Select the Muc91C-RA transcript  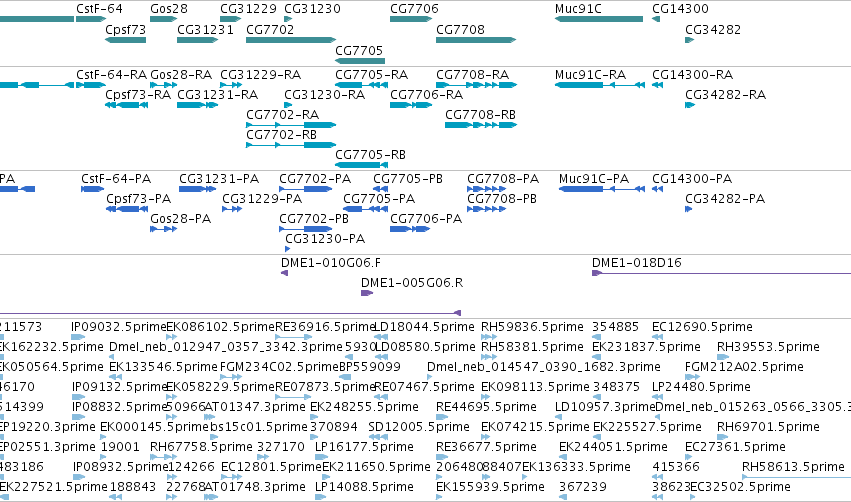[600, 85]
